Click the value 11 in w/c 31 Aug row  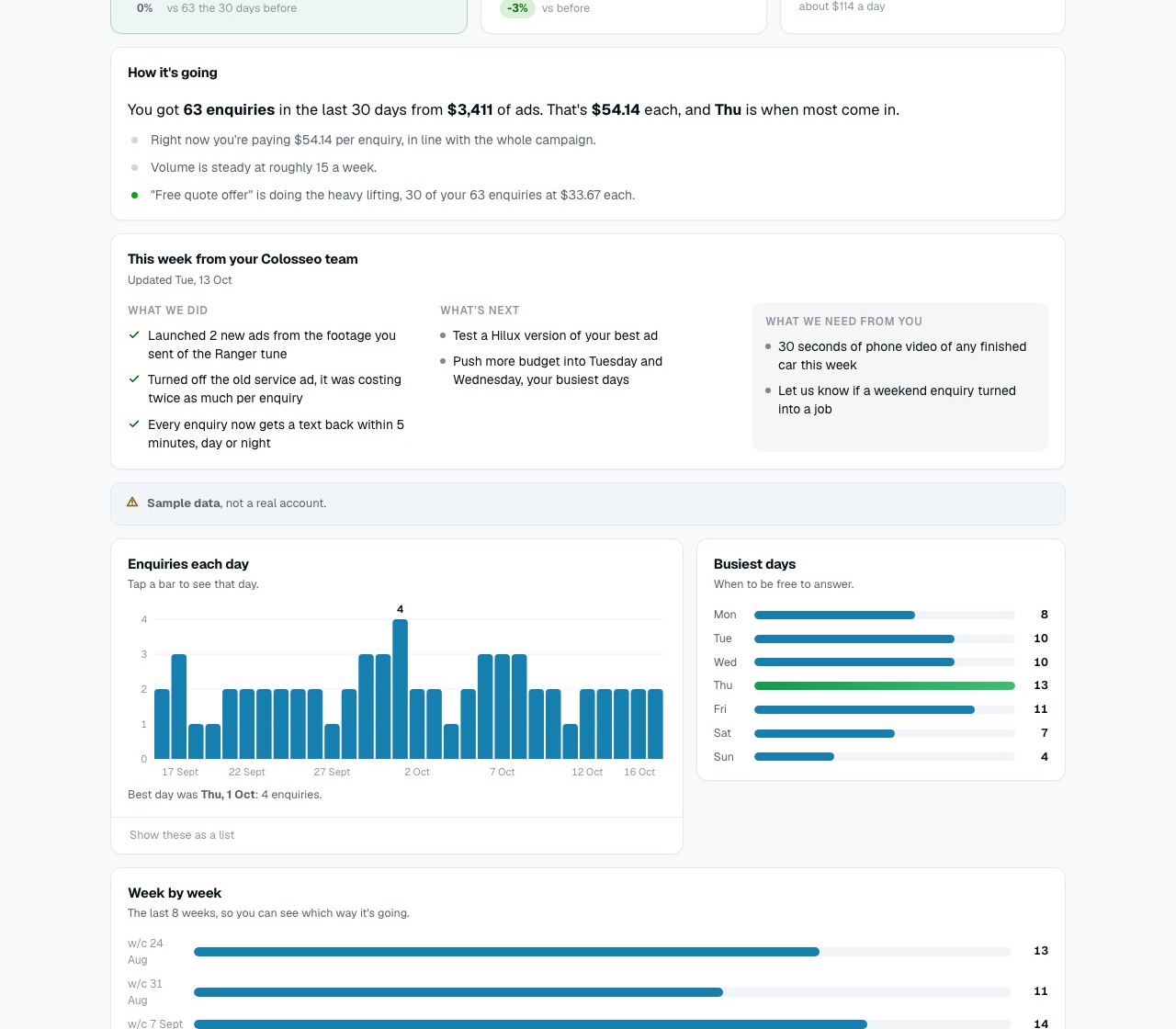1041,991
